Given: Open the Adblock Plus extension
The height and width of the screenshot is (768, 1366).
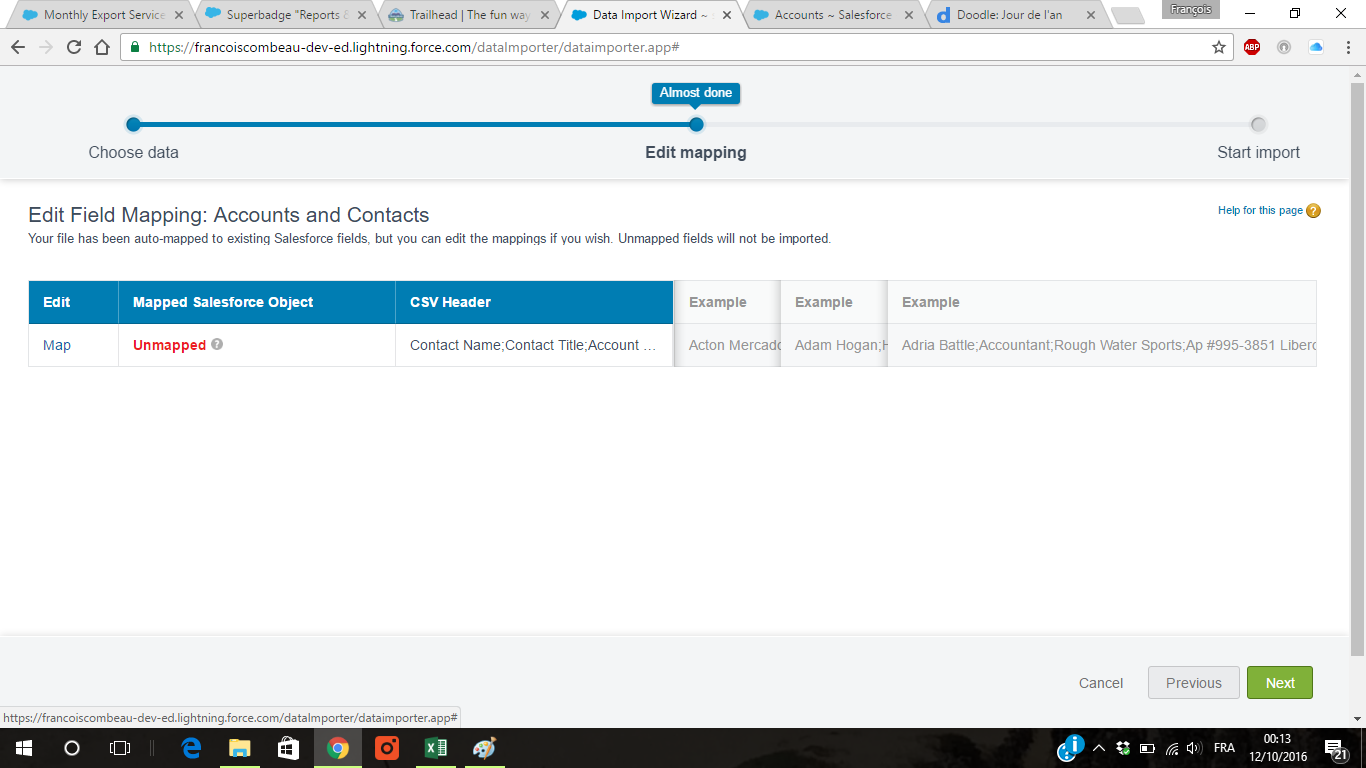Looking at the screenshot, I should 1252,47.
